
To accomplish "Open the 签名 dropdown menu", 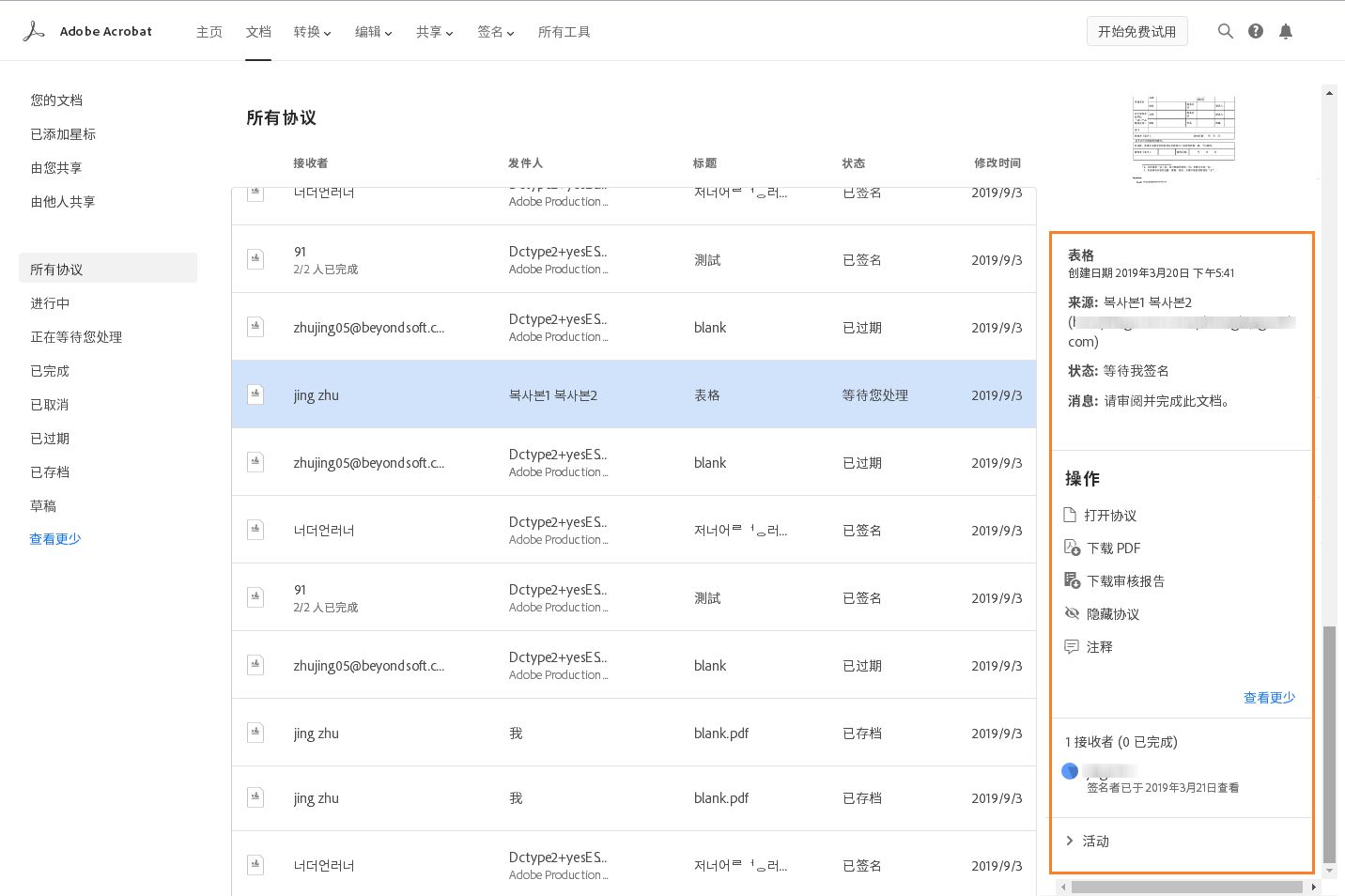I will pyautogui.click(x=495, y=32).
